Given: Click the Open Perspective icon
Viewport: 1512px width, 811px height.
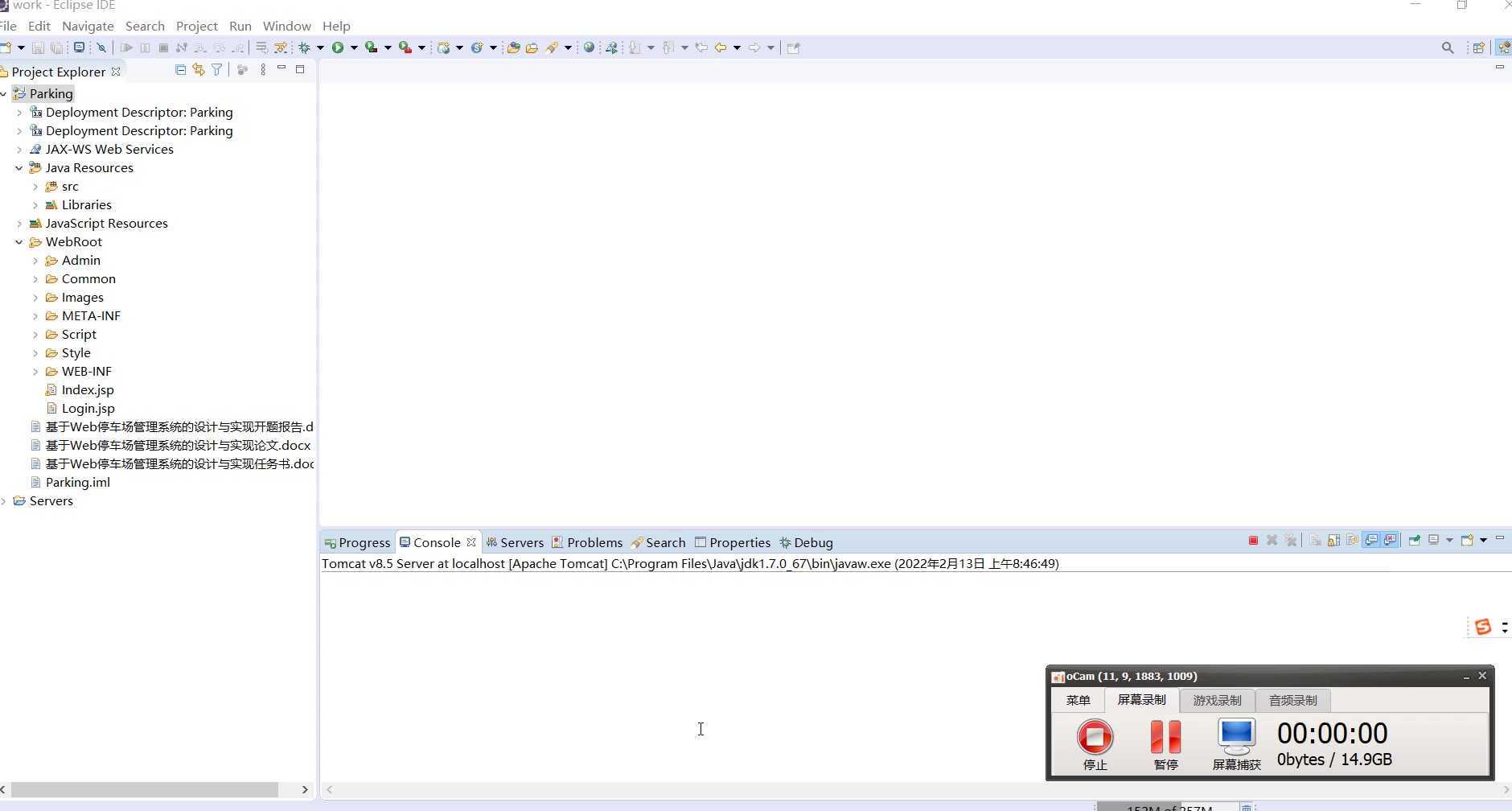Looking at the screenshot, I should click(1478, 47).
